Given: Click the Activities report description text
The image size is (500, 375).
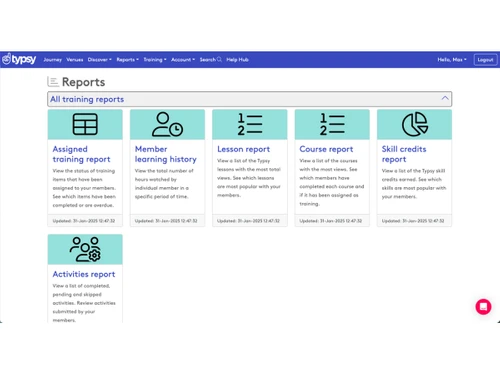Looking at the screenshot, I should tap(84, 303).
